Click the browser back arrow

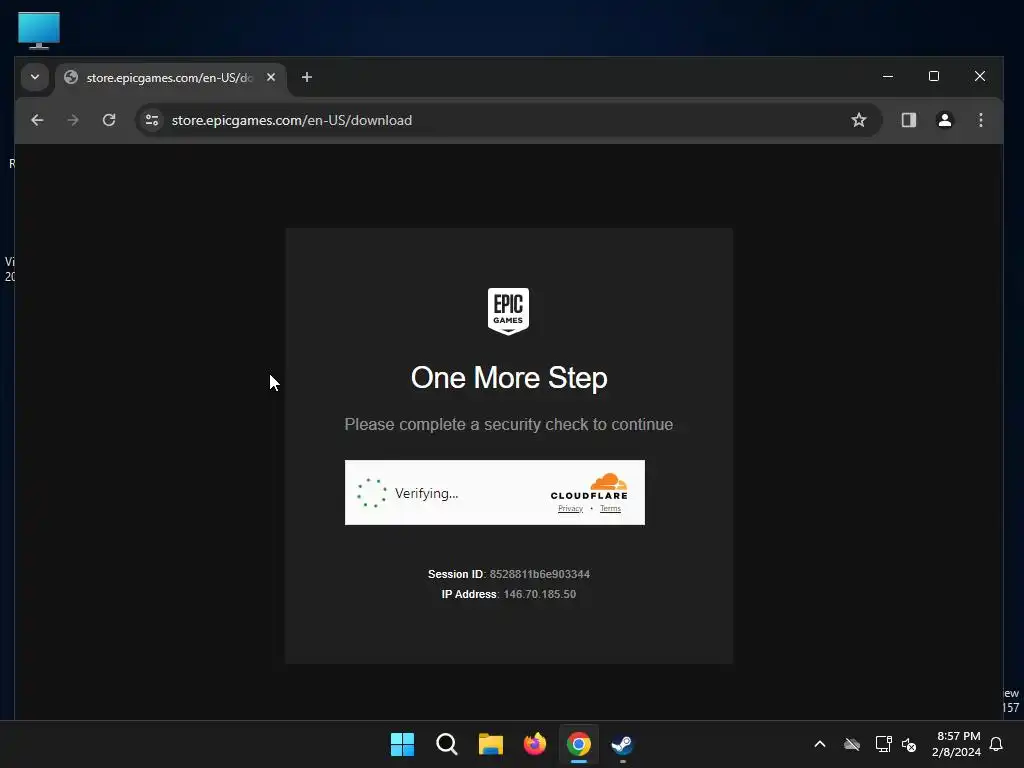tap(37, 120)
